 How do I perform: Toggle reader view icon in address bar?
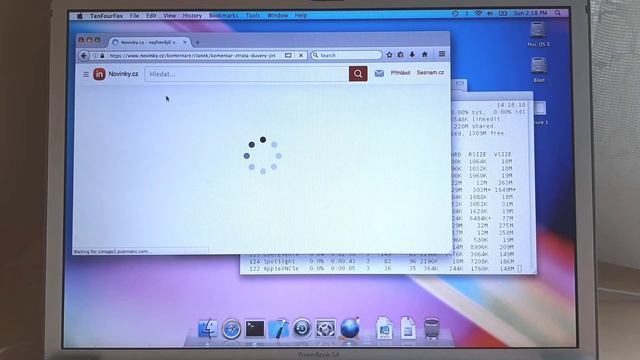[x=288, y=55]
